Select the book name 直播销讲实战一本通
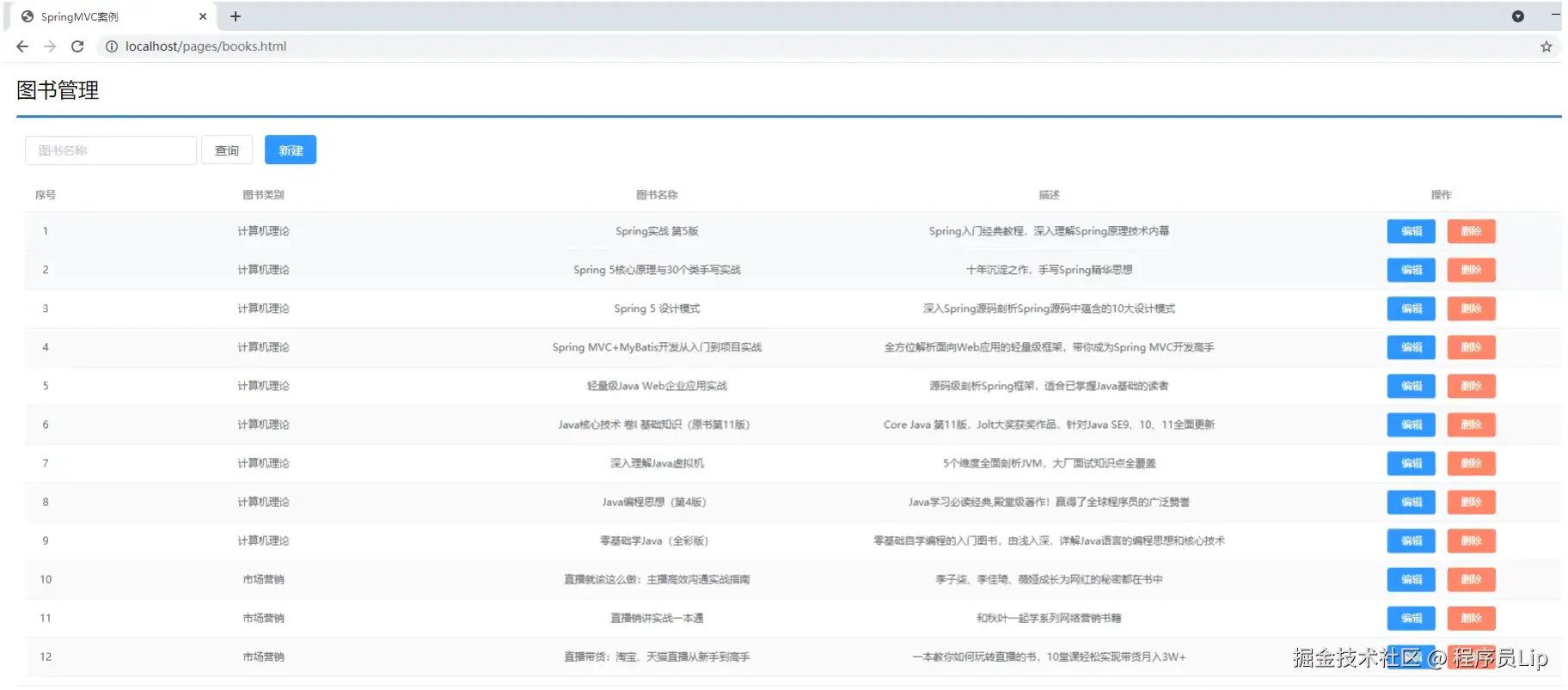The width and height of the screenshot is (1568, 690). click(657, 618)
